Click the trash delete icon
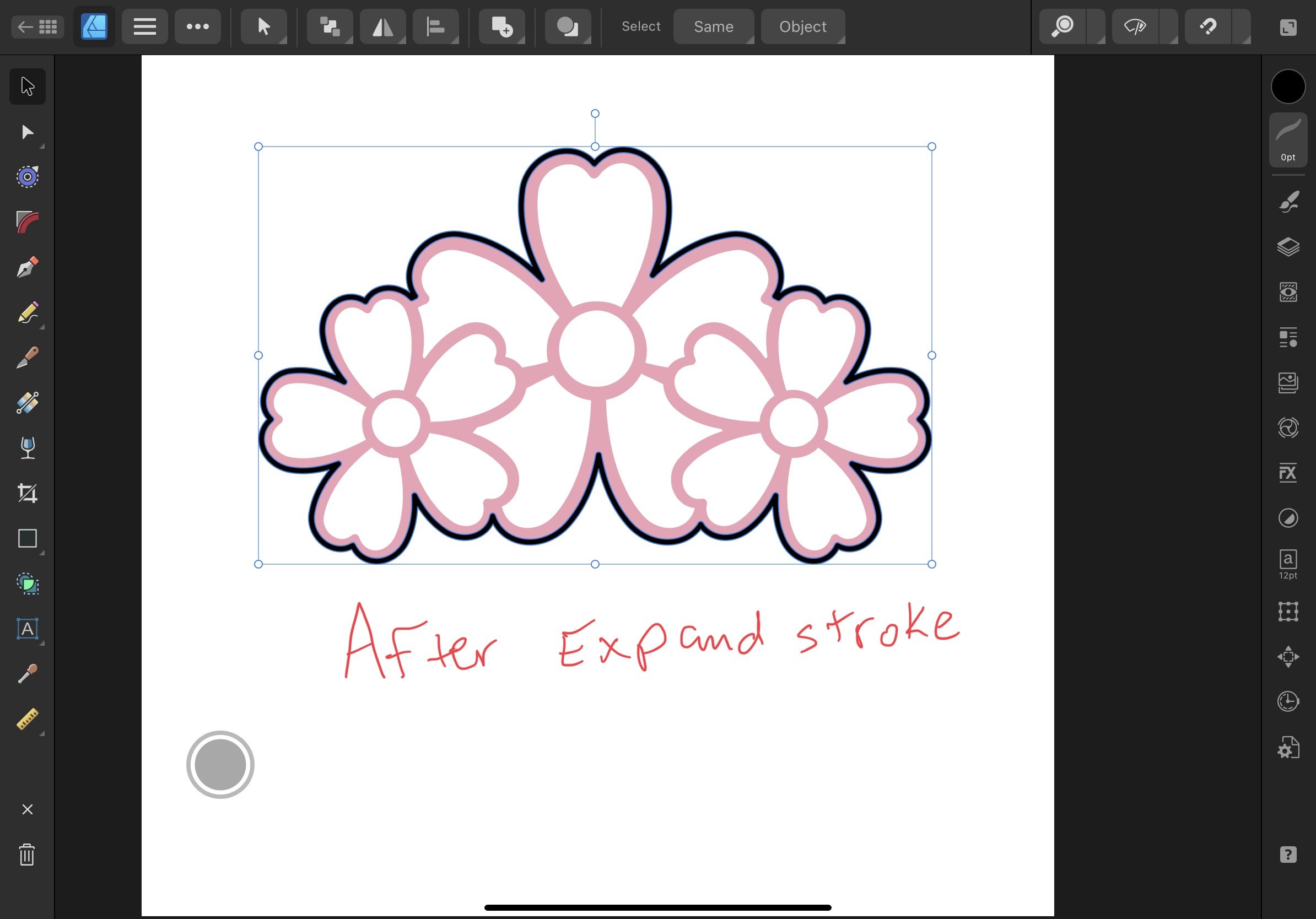1316x919 pixels. 27,855
